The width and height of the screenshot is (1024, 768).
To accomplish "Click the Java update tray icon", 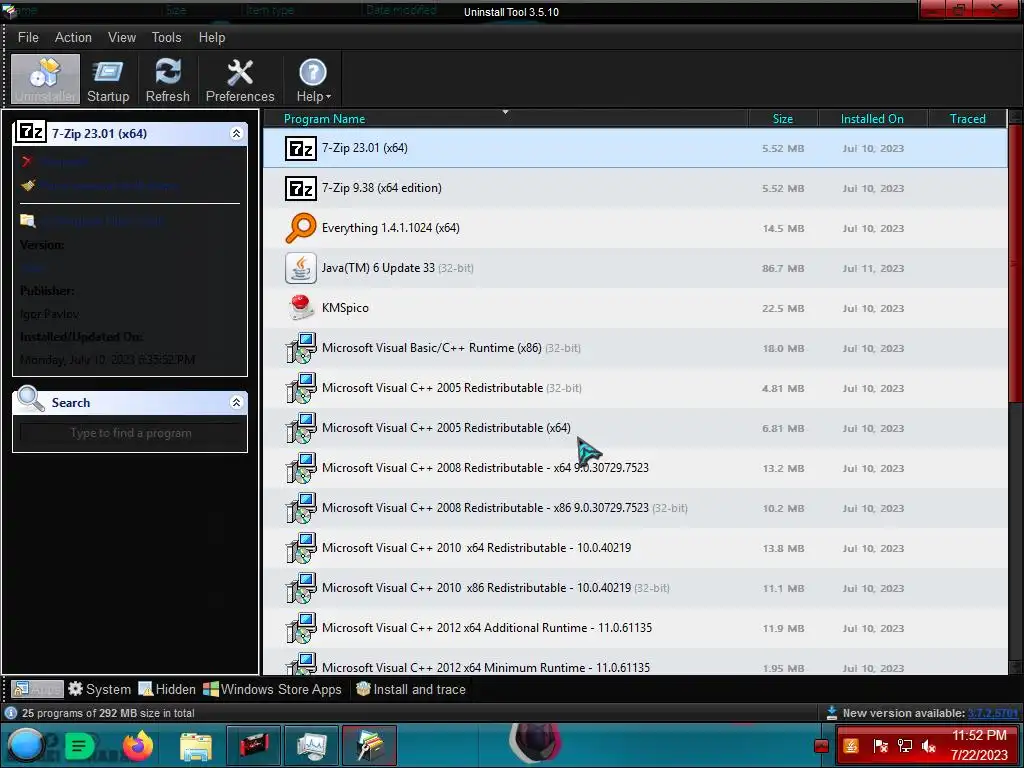I will 851,746.
